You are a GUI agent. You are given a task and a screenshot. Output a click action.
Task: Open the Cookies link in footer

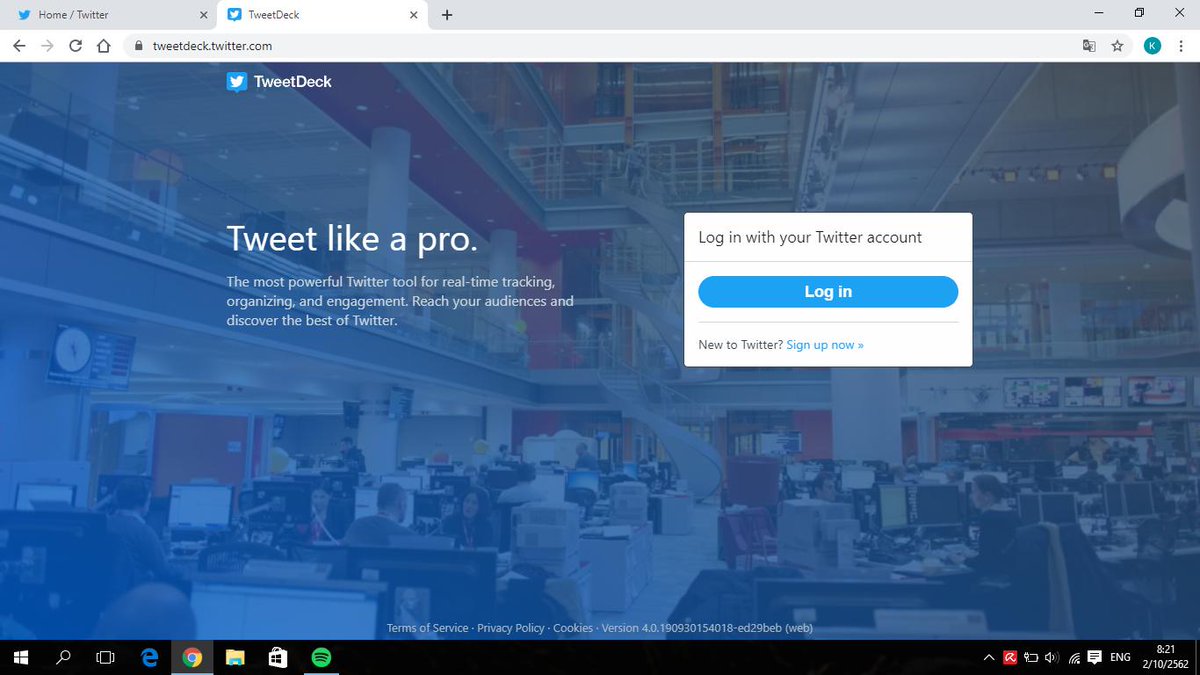click(x=573, y=628)
